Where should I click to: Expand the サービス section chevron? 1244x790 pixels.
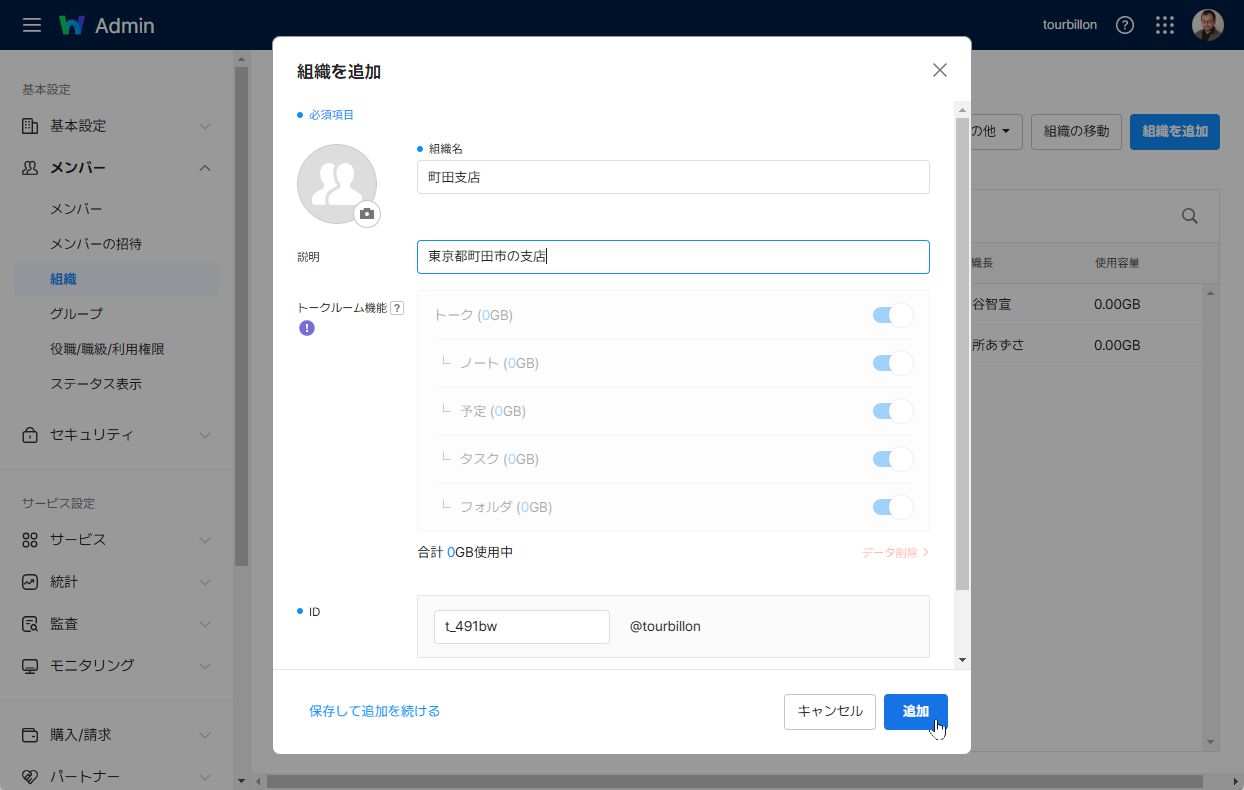[205, 540]
